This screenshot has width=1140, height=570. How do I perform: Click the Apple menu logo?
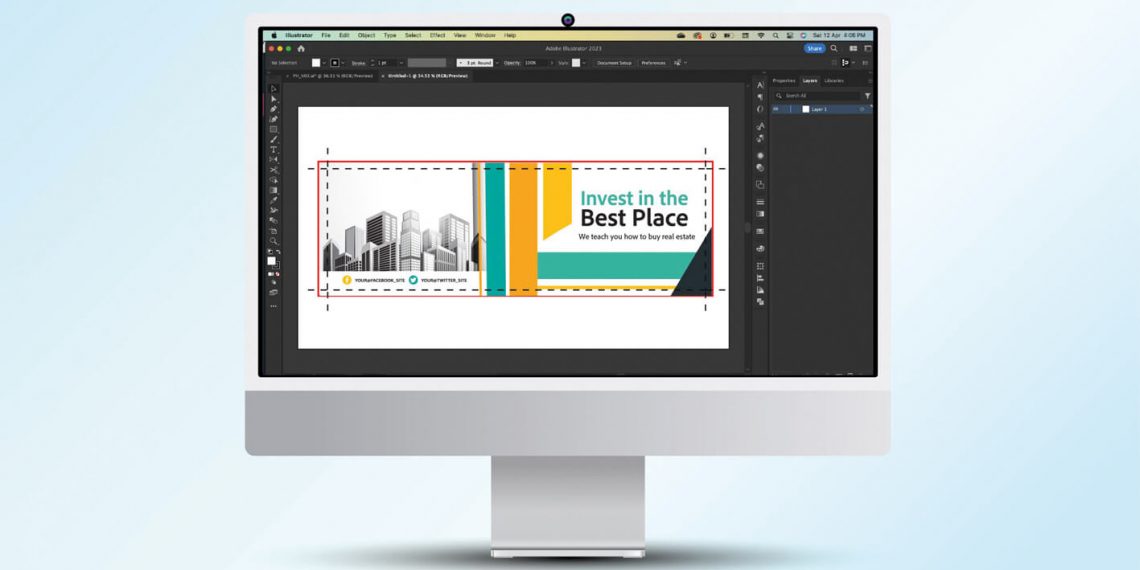coord(274,35)
